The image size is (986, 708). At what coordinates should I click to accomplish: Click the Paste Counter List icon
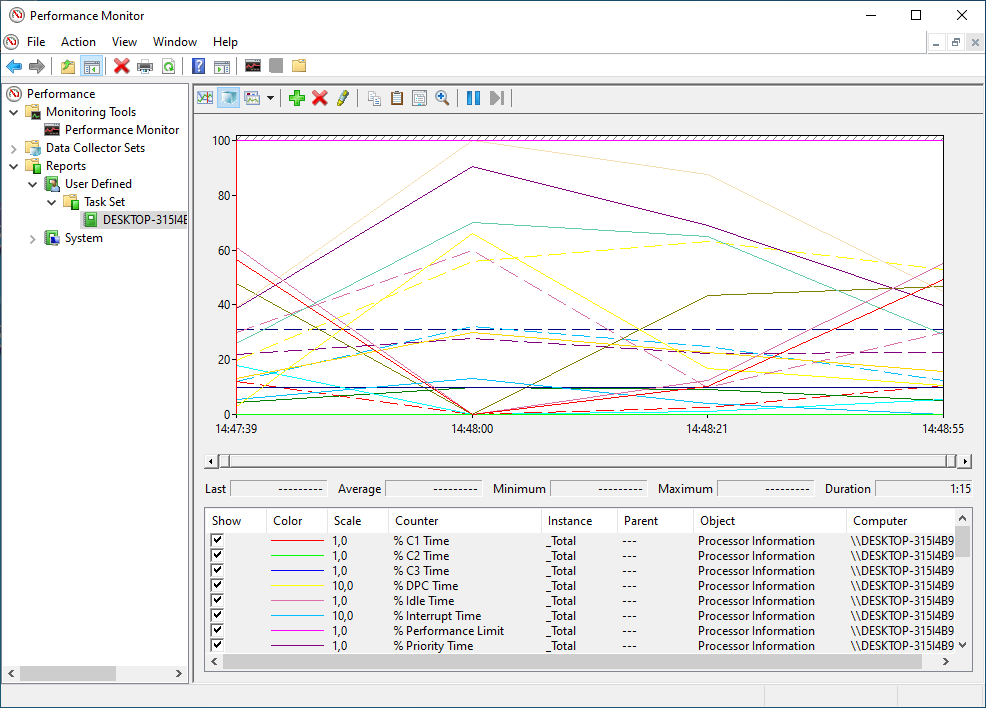tap(396, 97)
